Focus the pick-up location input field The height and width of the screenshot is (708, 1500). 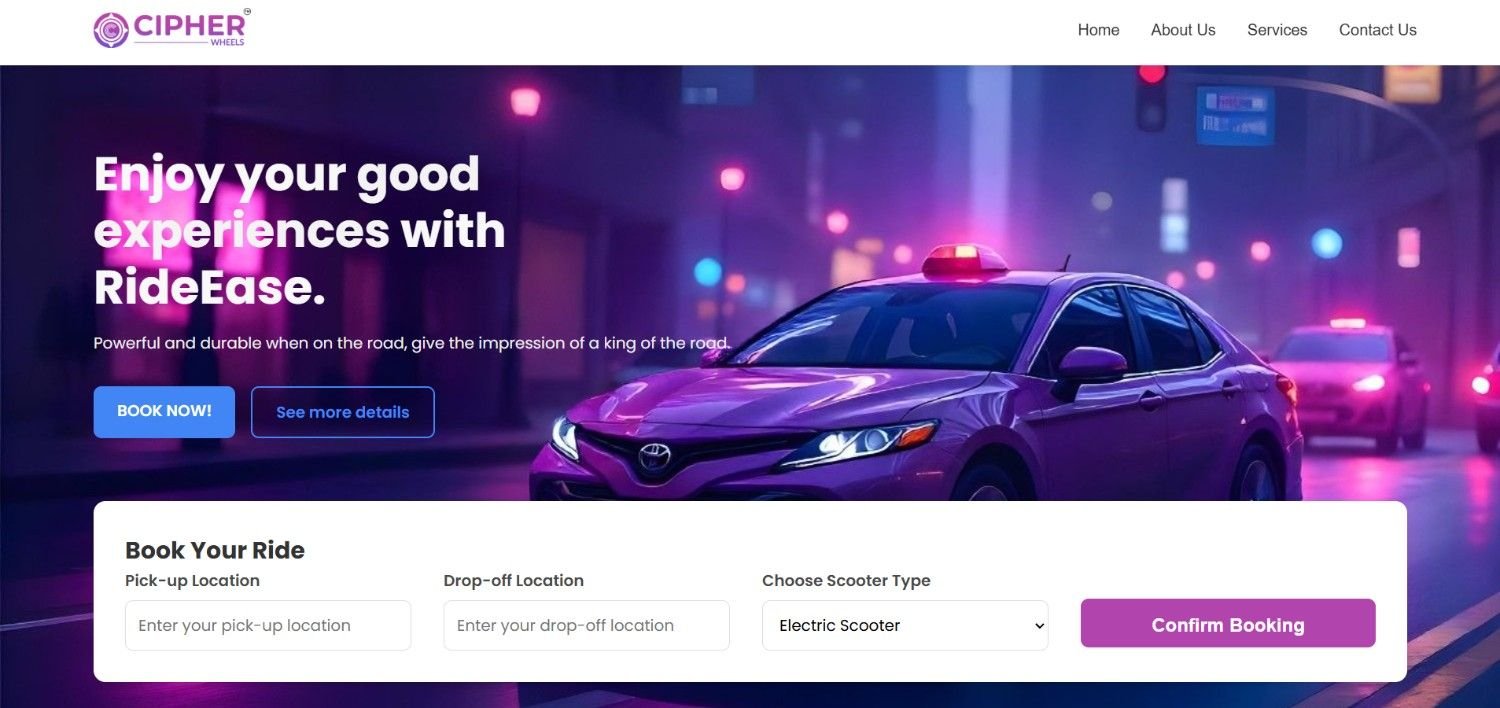tap(268, 626)
